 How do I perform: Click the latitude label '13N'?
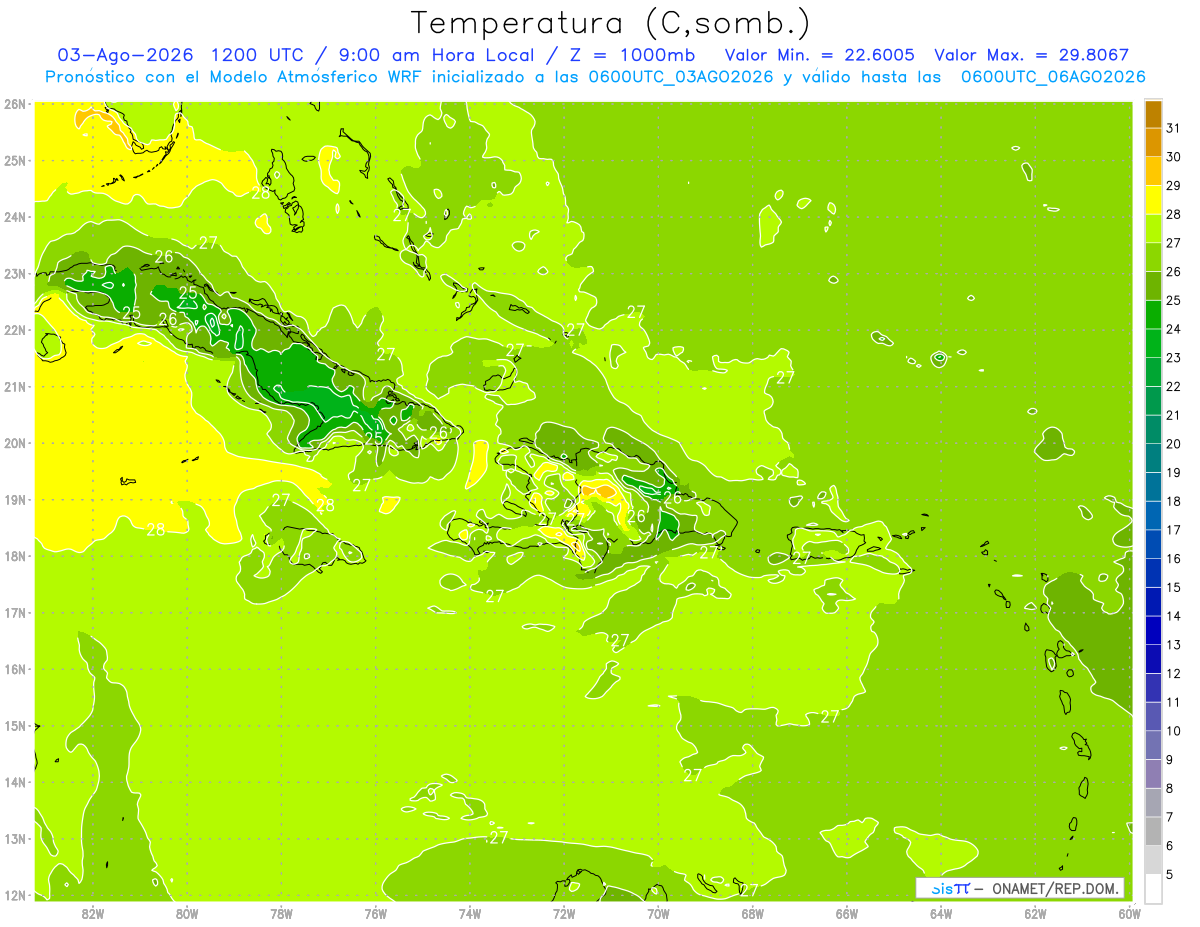tap(15, 839)
